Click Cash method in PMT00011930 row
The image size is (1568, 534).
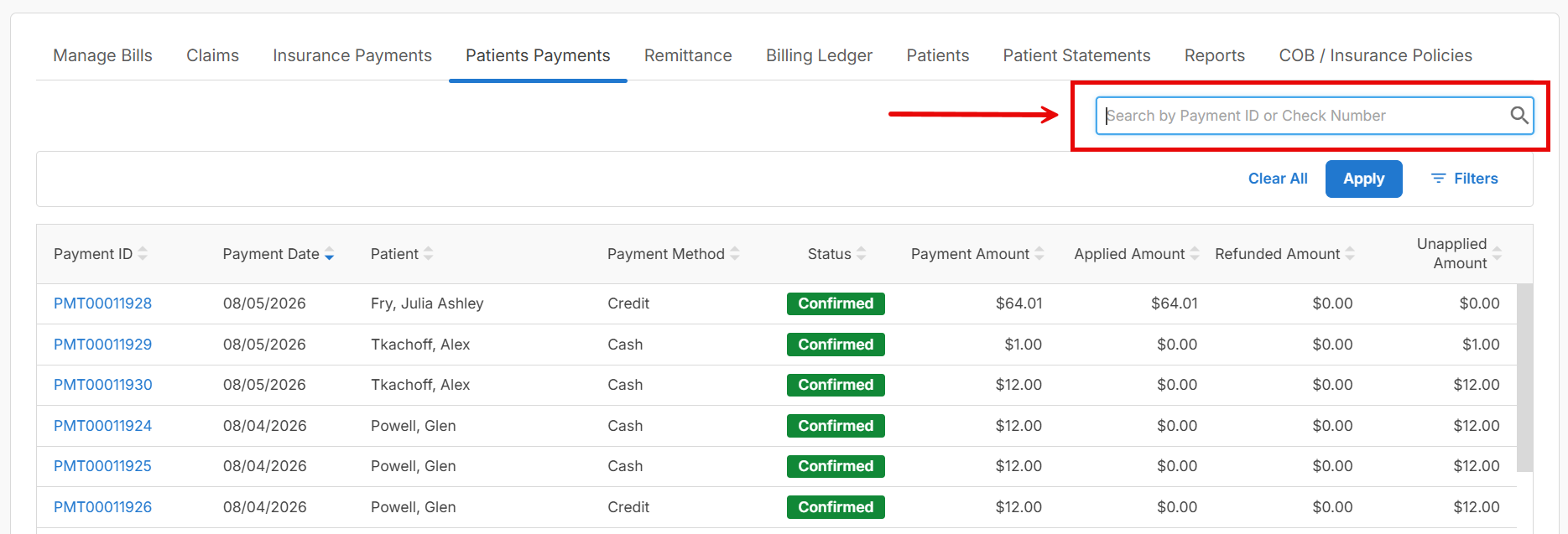(625, 385)
